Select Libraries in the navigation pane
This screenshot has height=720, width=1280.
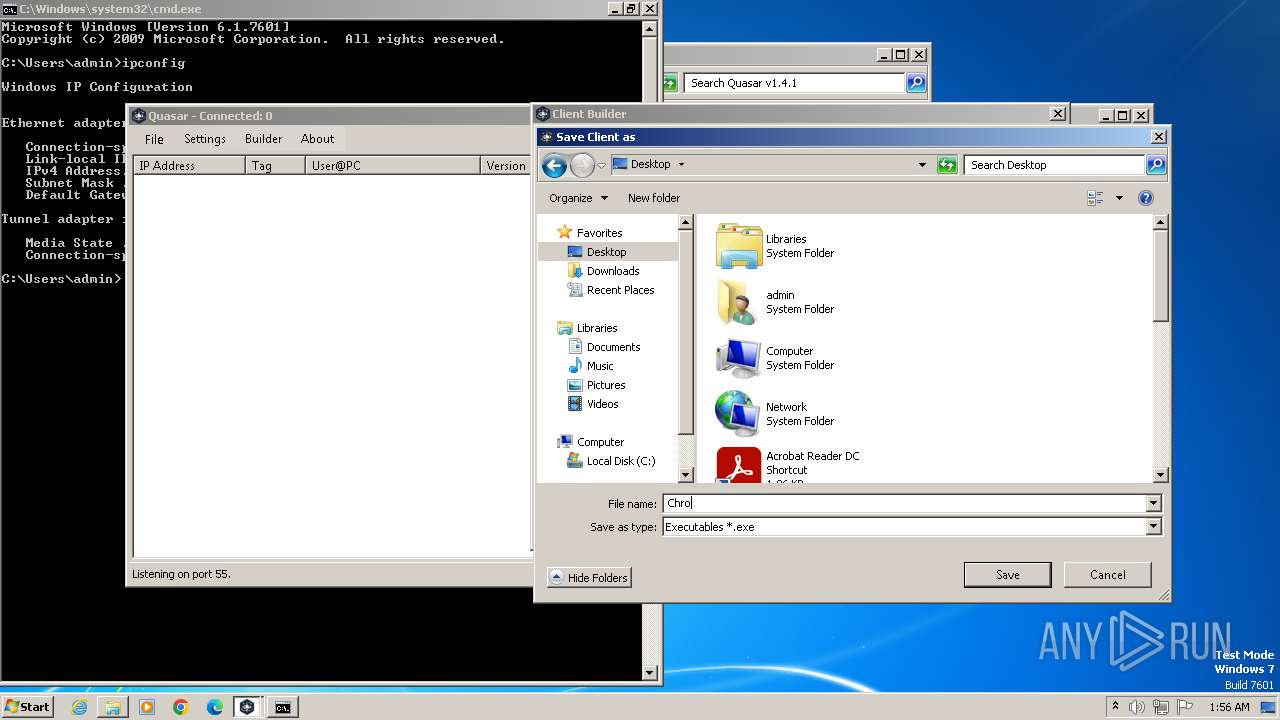(x=597, y=328)
